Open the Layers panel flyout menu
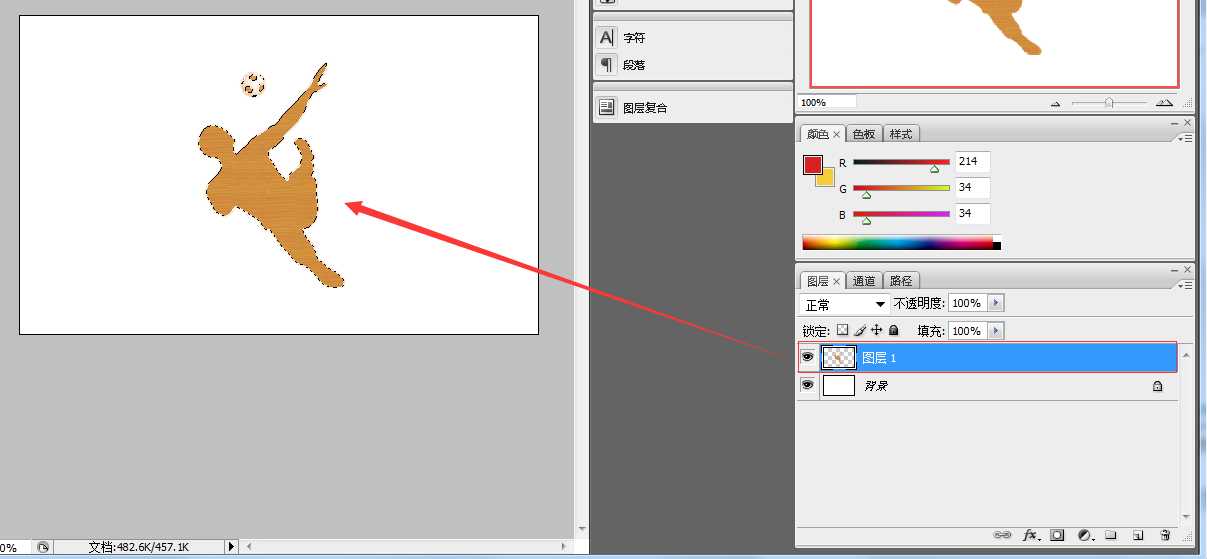This screenshot has height=559, width=1207. 1186,285
